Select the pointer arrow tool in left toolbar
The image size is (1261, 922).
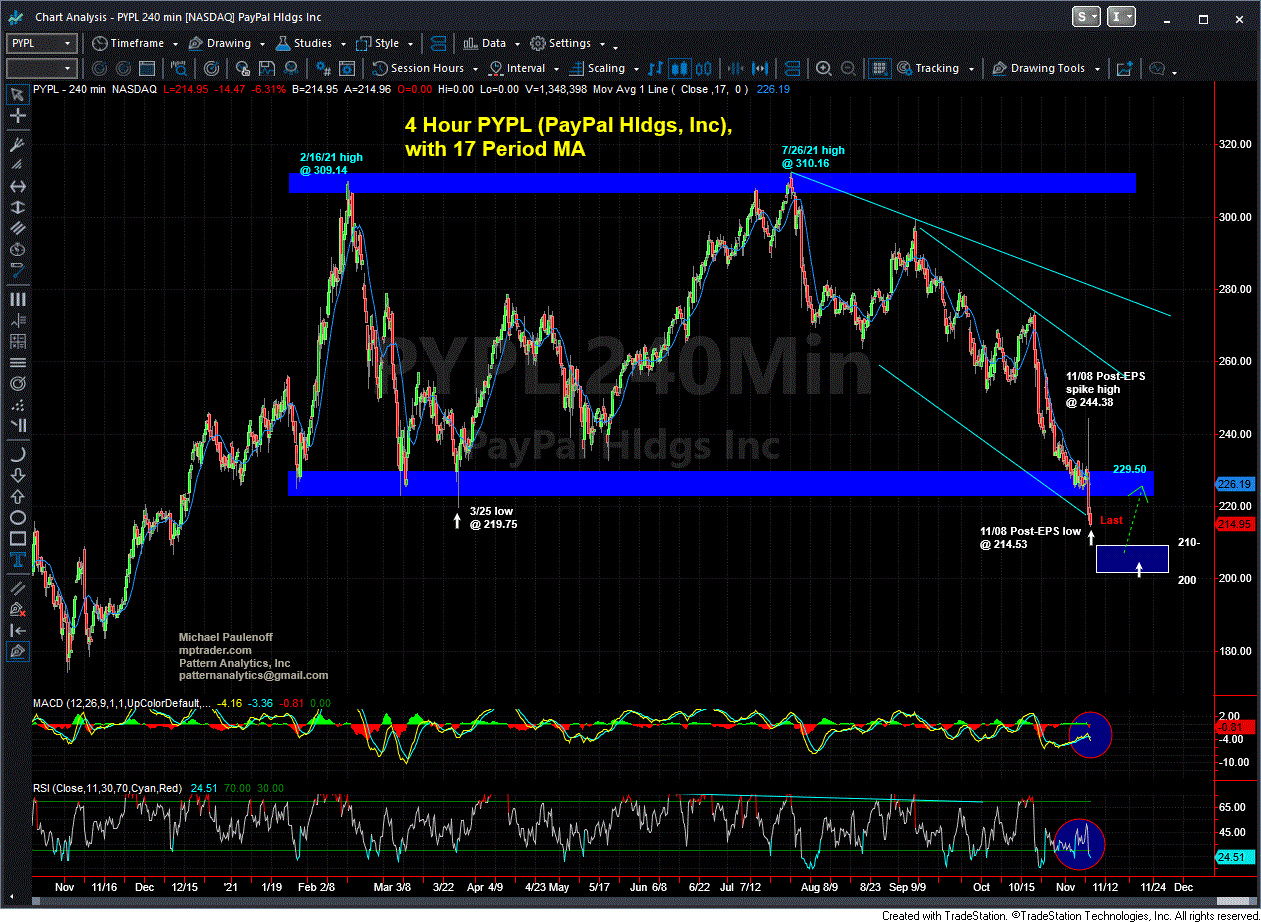pyautogui.click(x=18, y=95)
